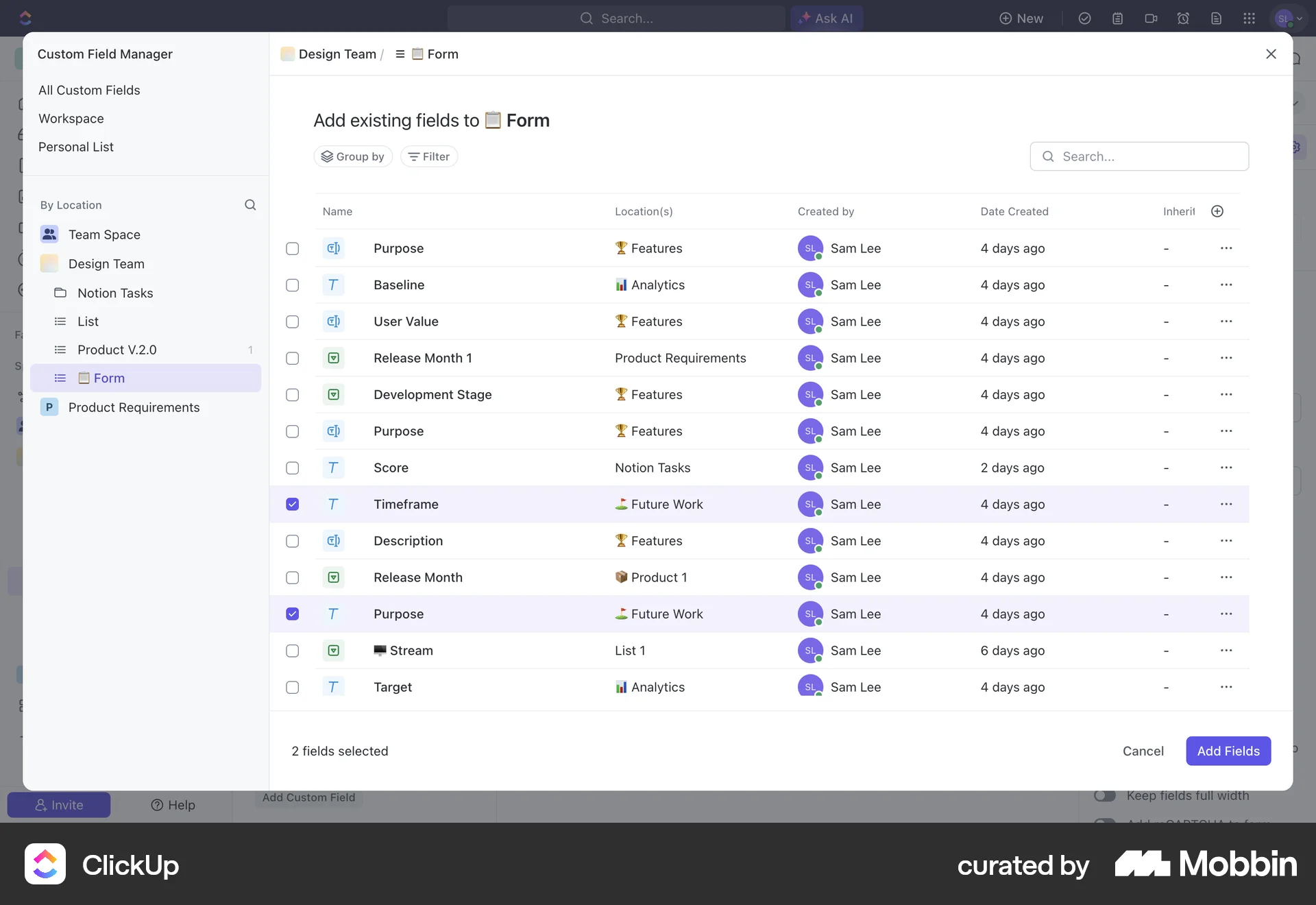The width and height of the screenshot is (1316, 905).
Task: Open the app grid icon in top bar
Action: pos(1250,19)
